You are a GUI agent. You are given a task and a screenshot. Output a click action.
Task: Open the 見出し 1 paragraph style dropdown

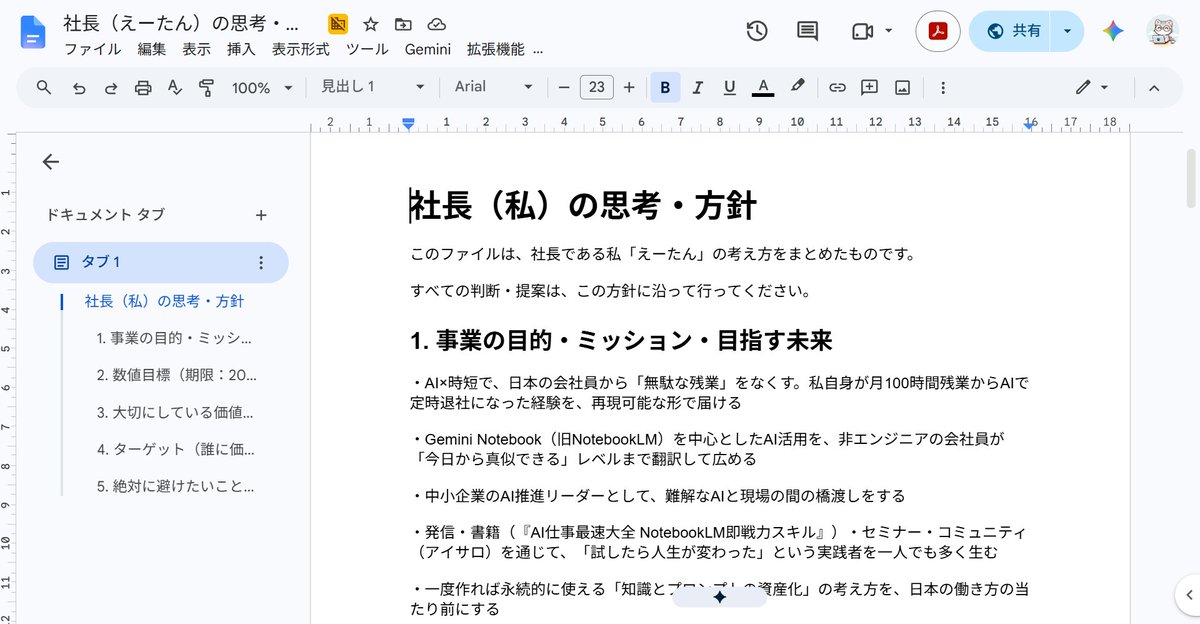point(373,87)
